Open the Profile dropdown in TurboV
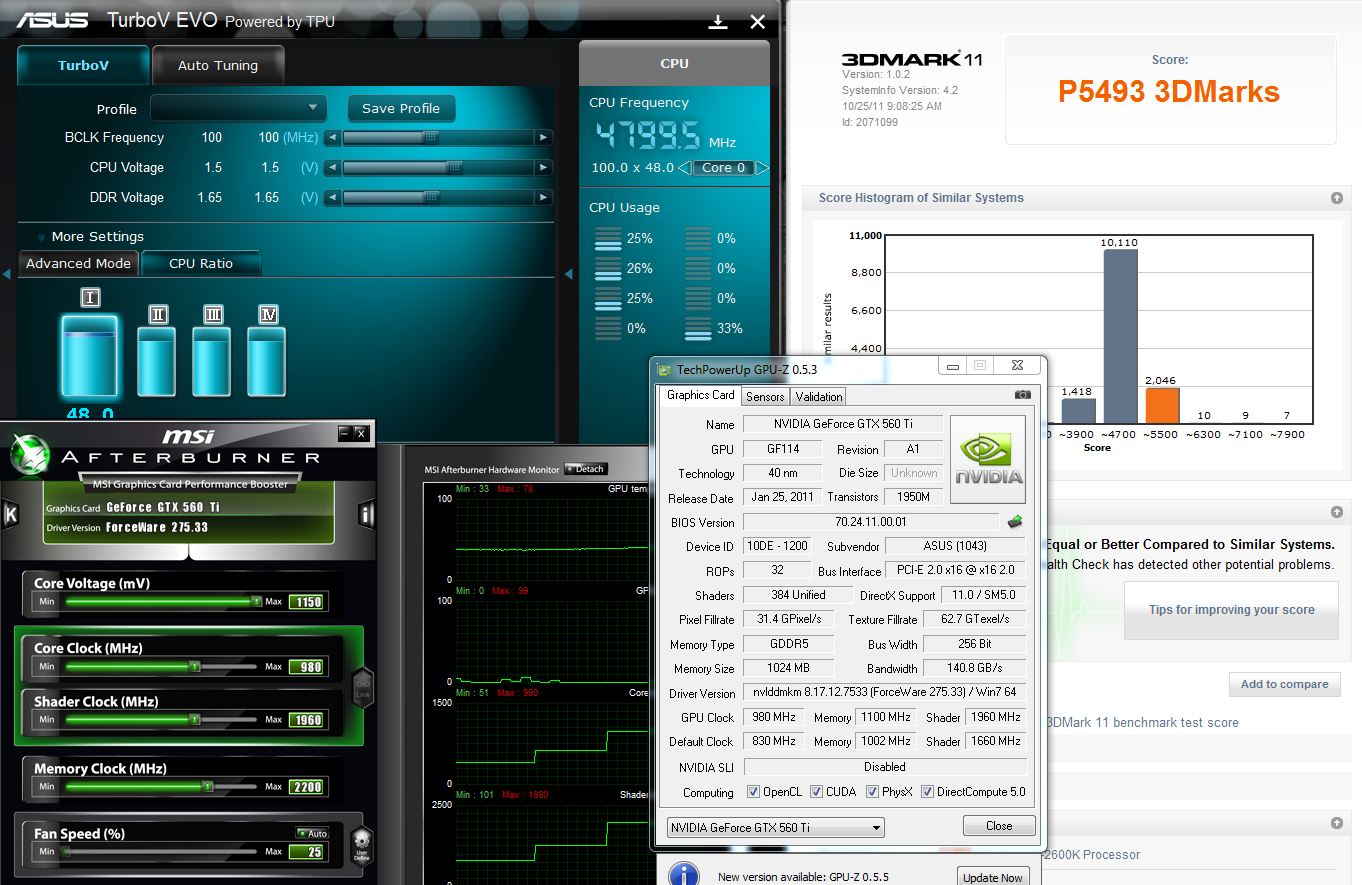The height and width of the screenshot is (885, 1362). (238, 108)
